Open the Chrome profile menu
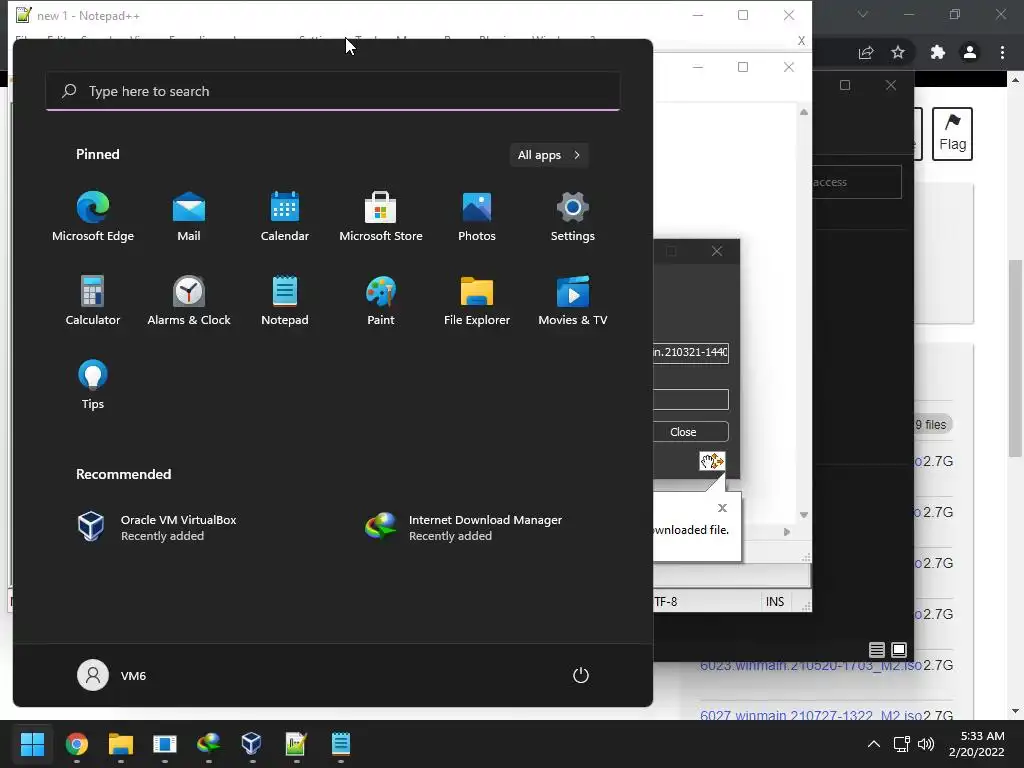The image size is (1024, 768). [x=970, y=52]
